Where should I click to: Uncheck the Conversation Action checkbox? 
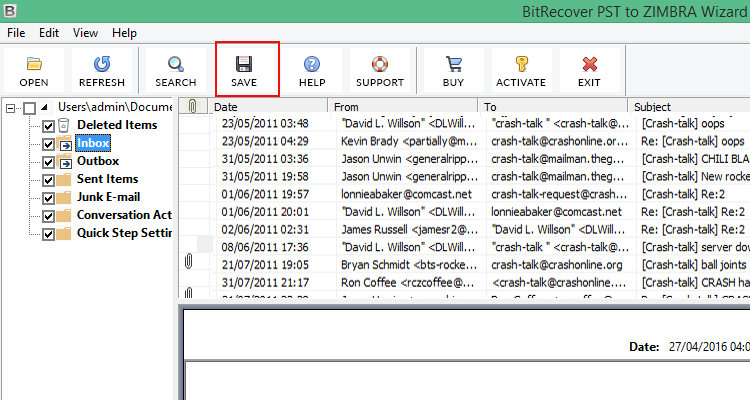(48, 216)
